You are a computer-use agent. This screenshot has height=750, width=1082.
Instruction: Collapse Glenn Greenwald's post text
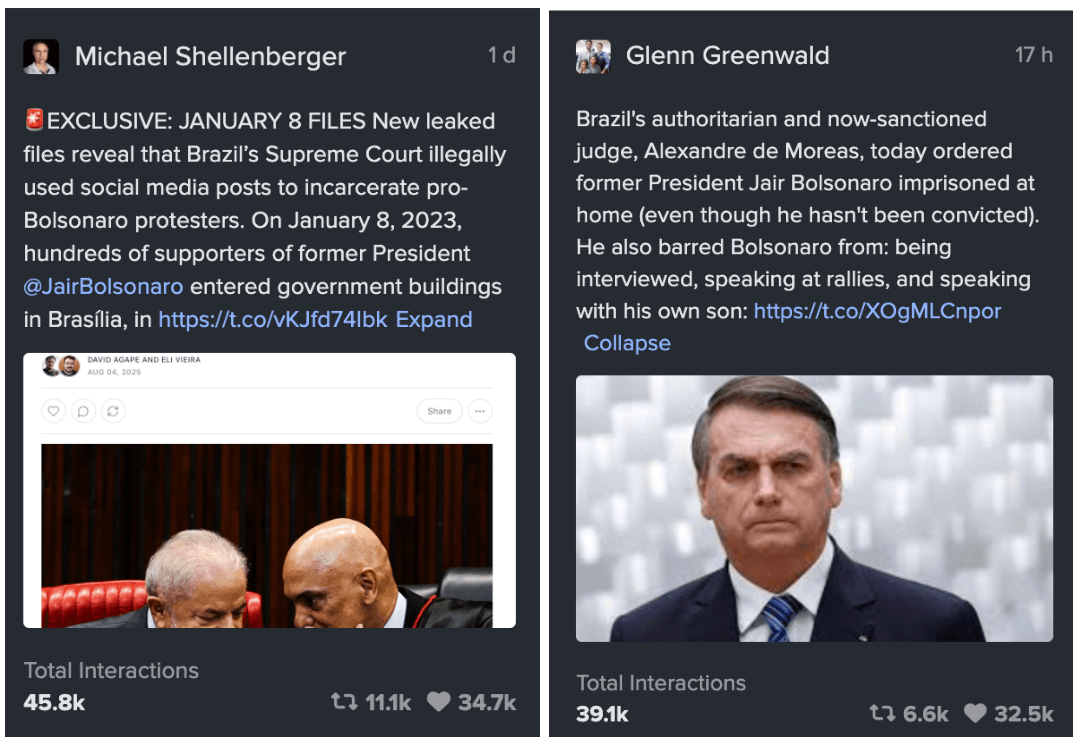click(627, 343)
